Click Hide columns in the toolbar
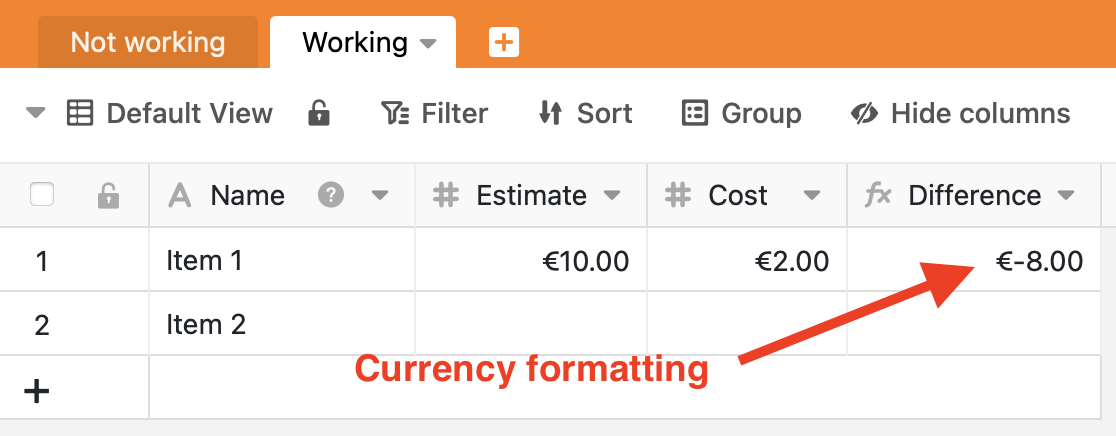 [x=960, y=114]
